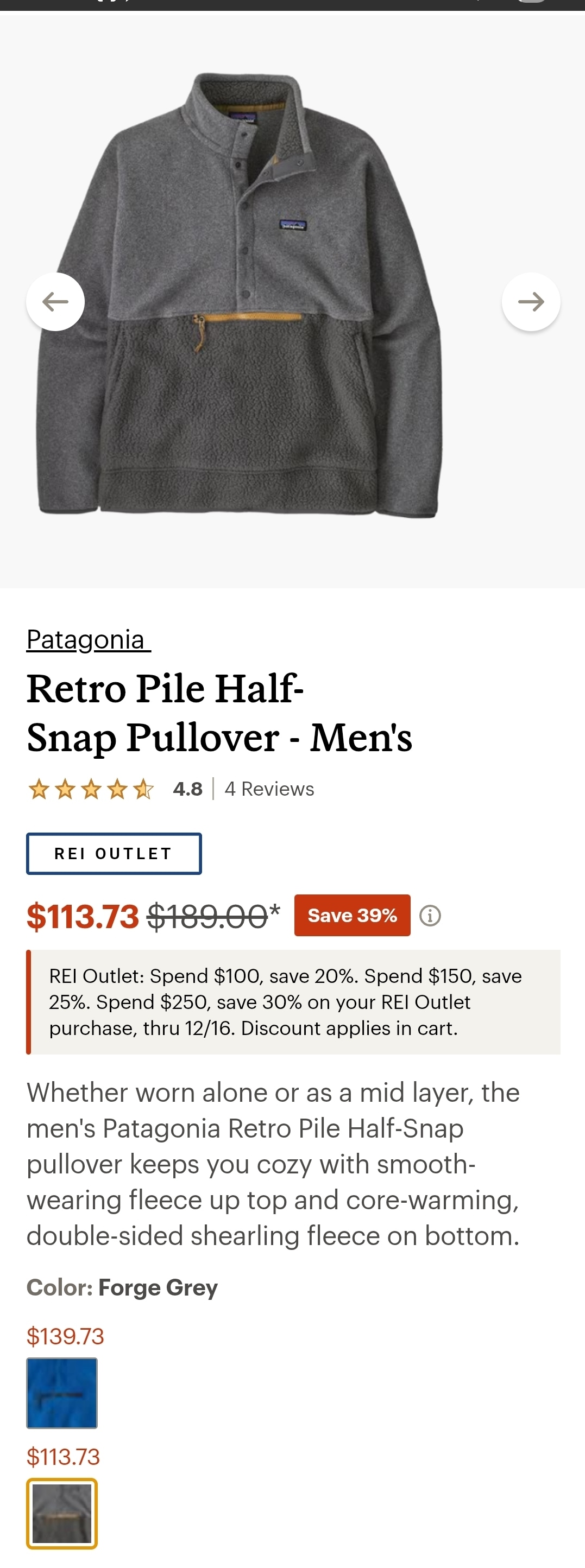Click the $139.73 price above blue swatch

click(65, 1336)
